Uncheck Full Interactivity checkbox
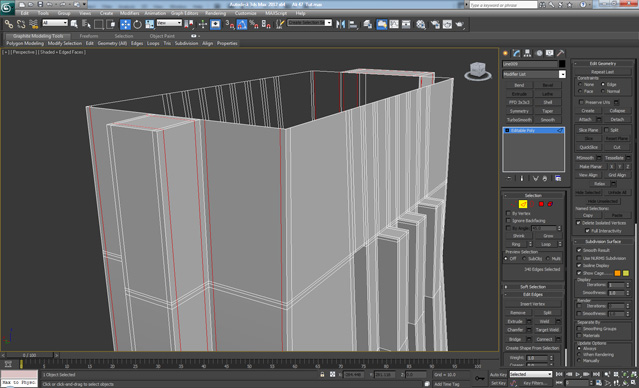 (x=587, y=230)
